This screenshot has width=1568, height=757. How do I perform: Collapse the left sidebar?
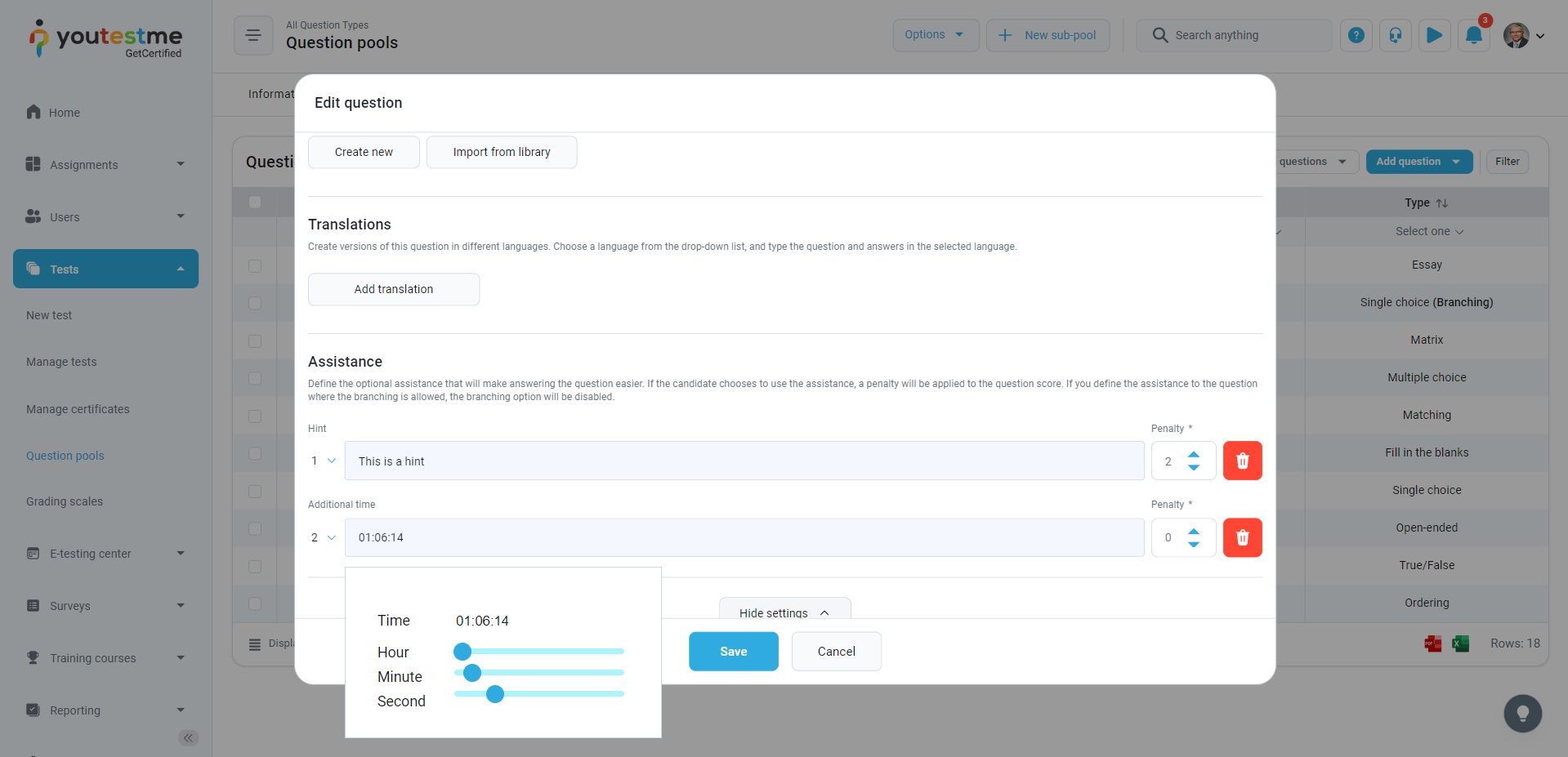(x=188, y=738)
